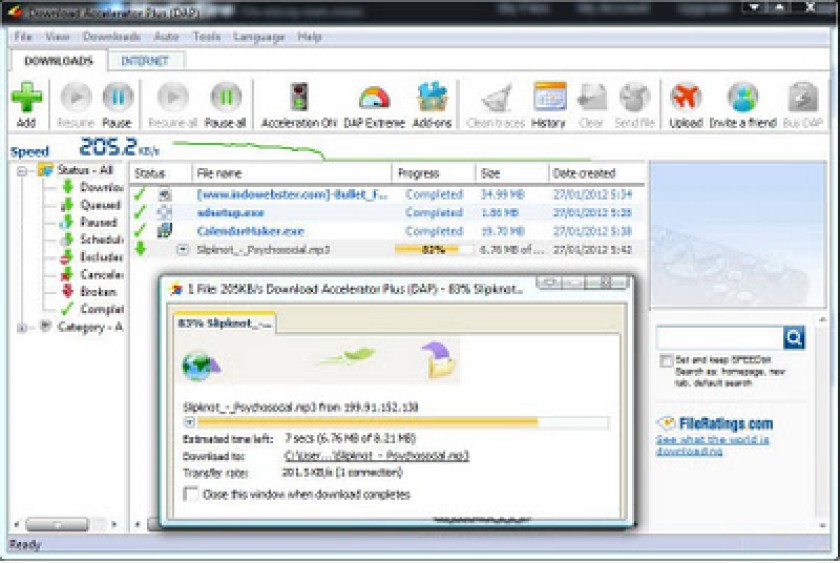This screenshot has width=840, height=563.
Task: Click See what the world is downloading
Action: tap(712, 445)
